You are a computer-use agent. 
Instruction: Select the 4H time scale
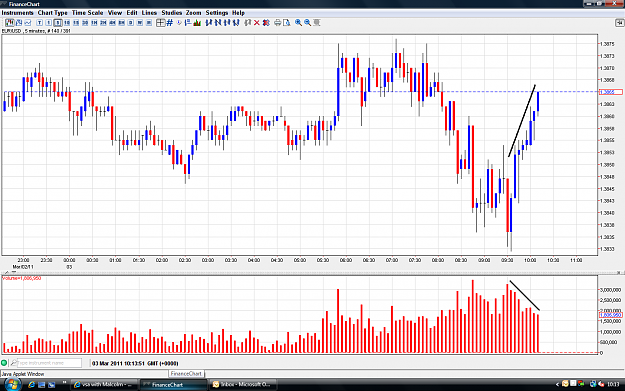(x=112, y=23)
